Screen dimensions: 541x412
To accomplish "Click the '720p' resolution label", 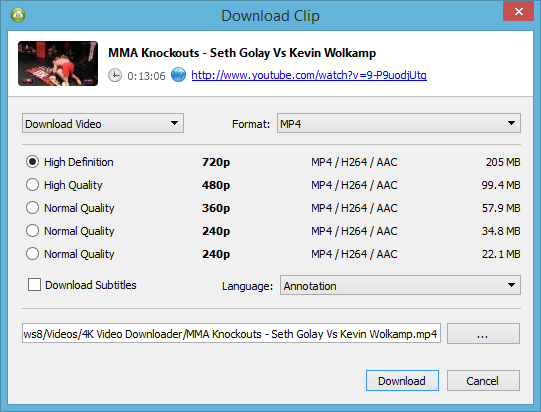I will pyautogui.click(x=216, y=162).
